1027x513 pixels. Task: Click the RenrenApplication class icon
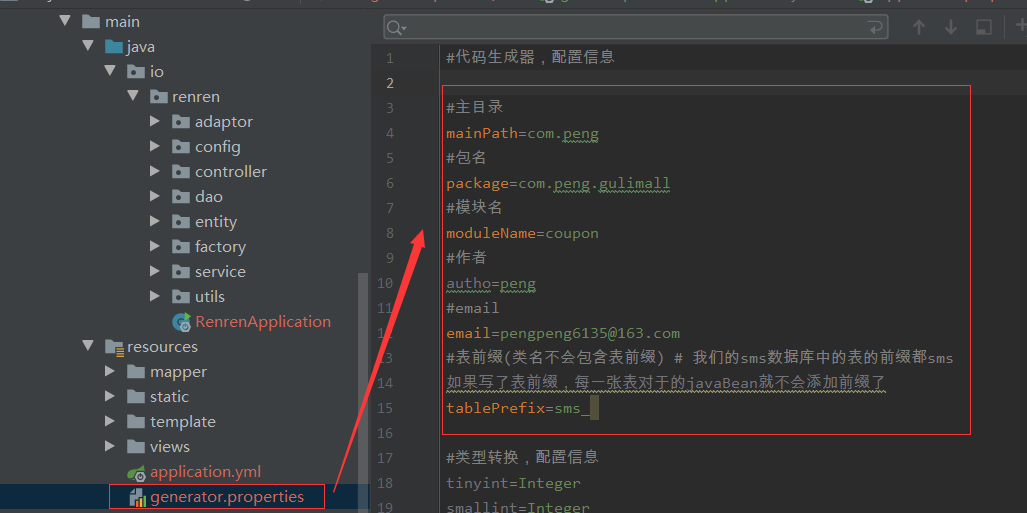pyautogui.click(x=181, y=321)
